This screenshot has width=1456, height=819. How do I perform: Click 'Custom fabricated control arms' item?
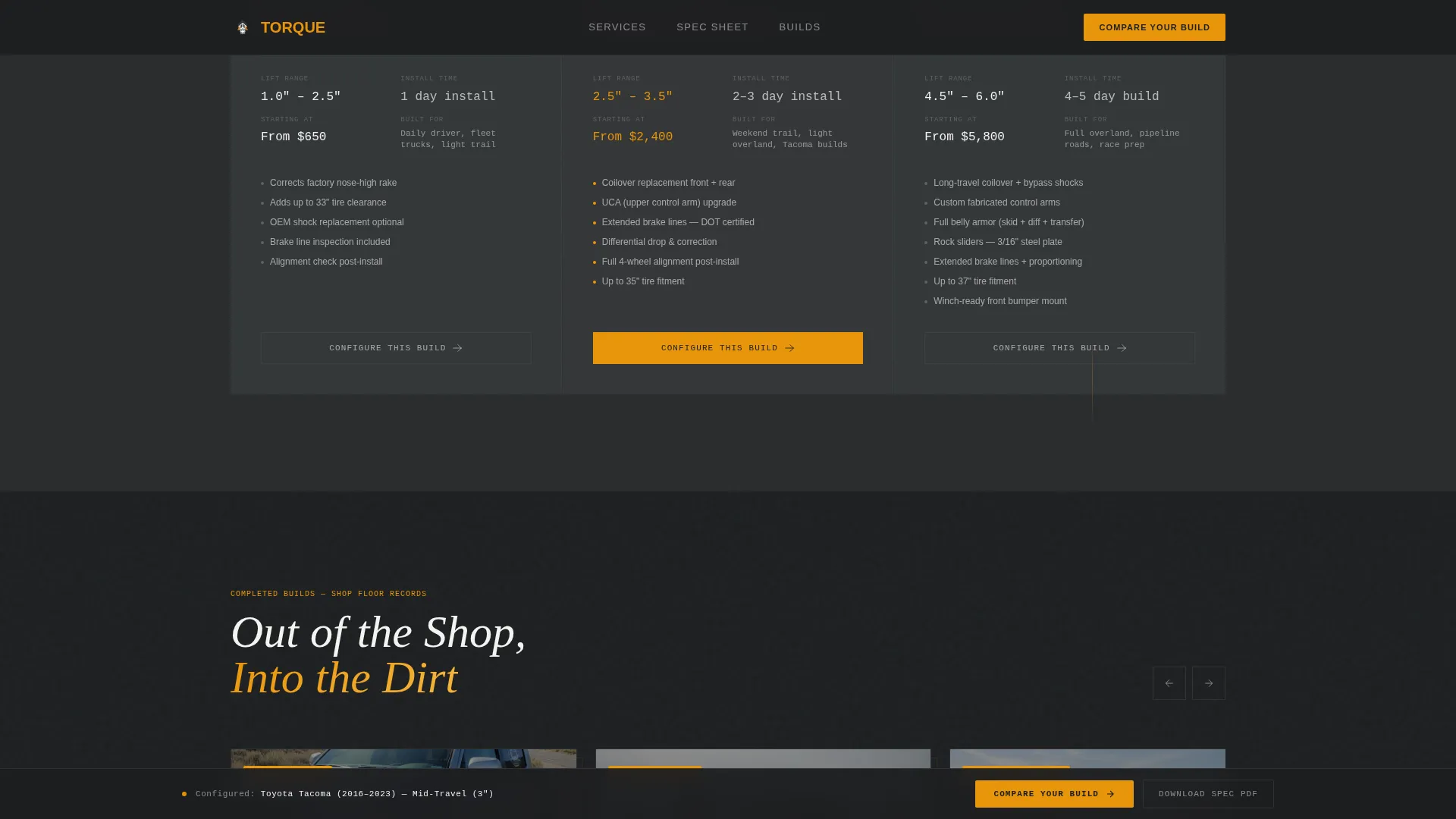996,202
